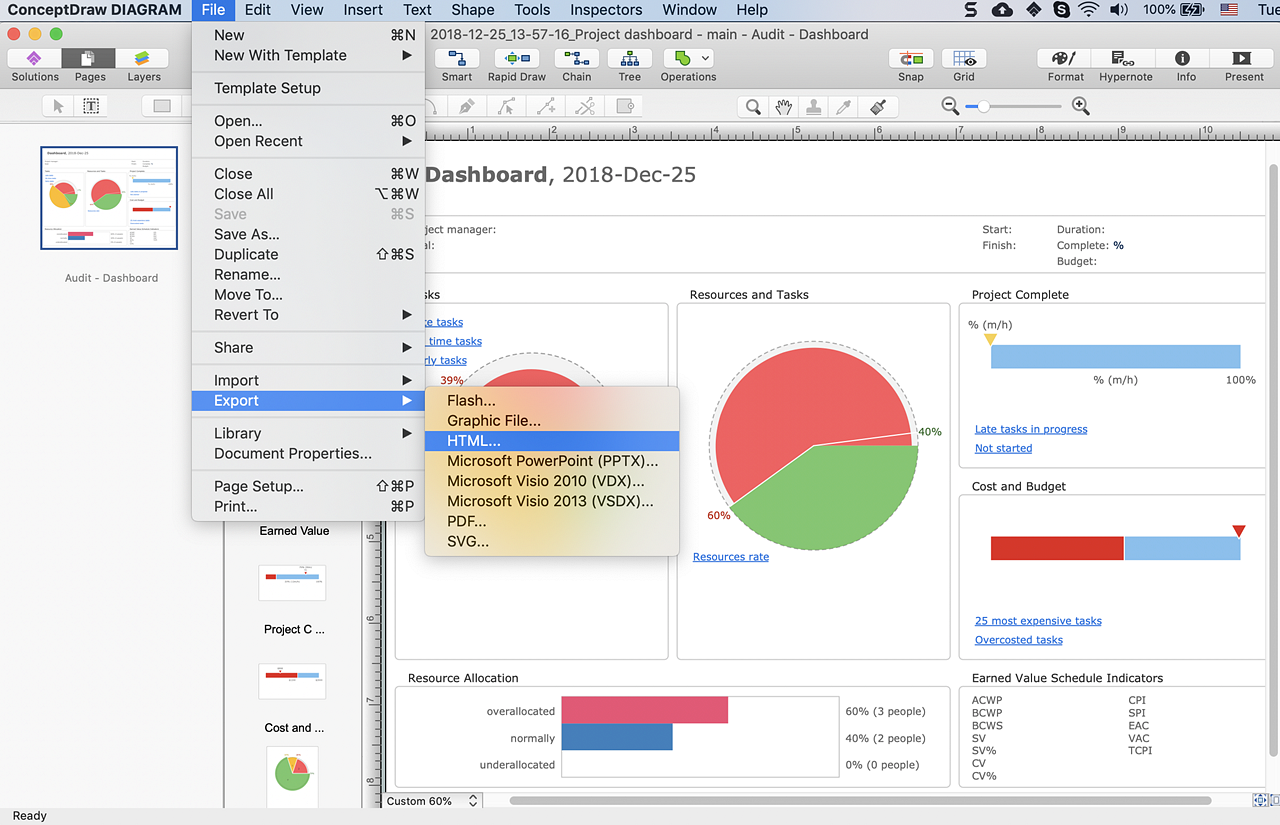The height and width of the screenshot is (825, 1280).
Task: Select the Hand pan tool
Action: tap(784, 106)
